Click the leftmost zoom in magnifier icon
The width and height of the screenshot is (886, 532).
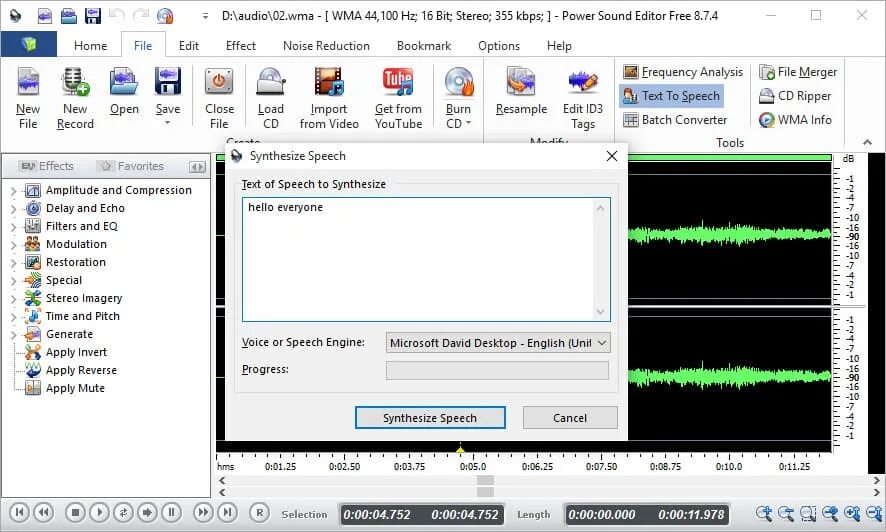pos(764,514)
